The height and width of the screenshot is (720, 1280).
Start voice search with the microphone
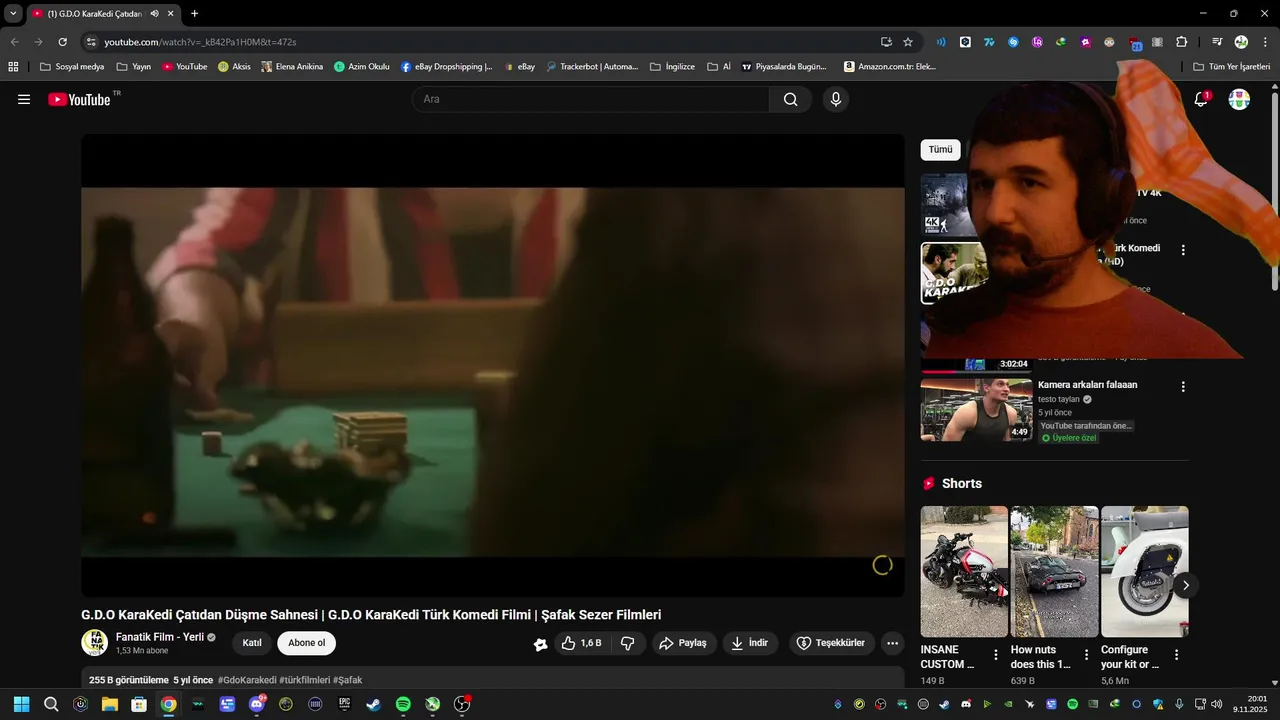(x=836, y=99)
